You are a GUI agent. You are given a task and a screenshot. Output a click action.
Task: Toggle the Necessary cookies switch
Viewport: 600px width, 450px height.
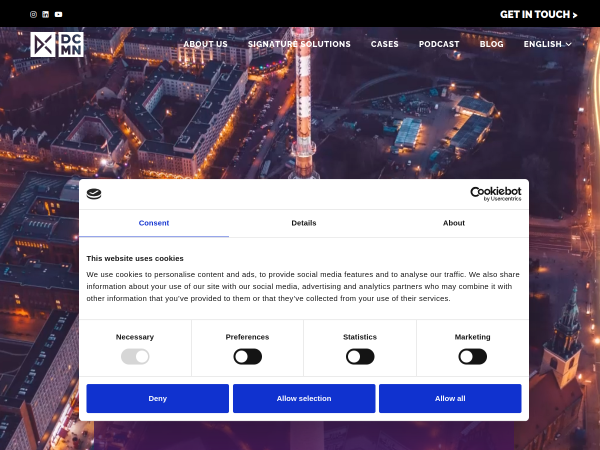coord(135,357)
